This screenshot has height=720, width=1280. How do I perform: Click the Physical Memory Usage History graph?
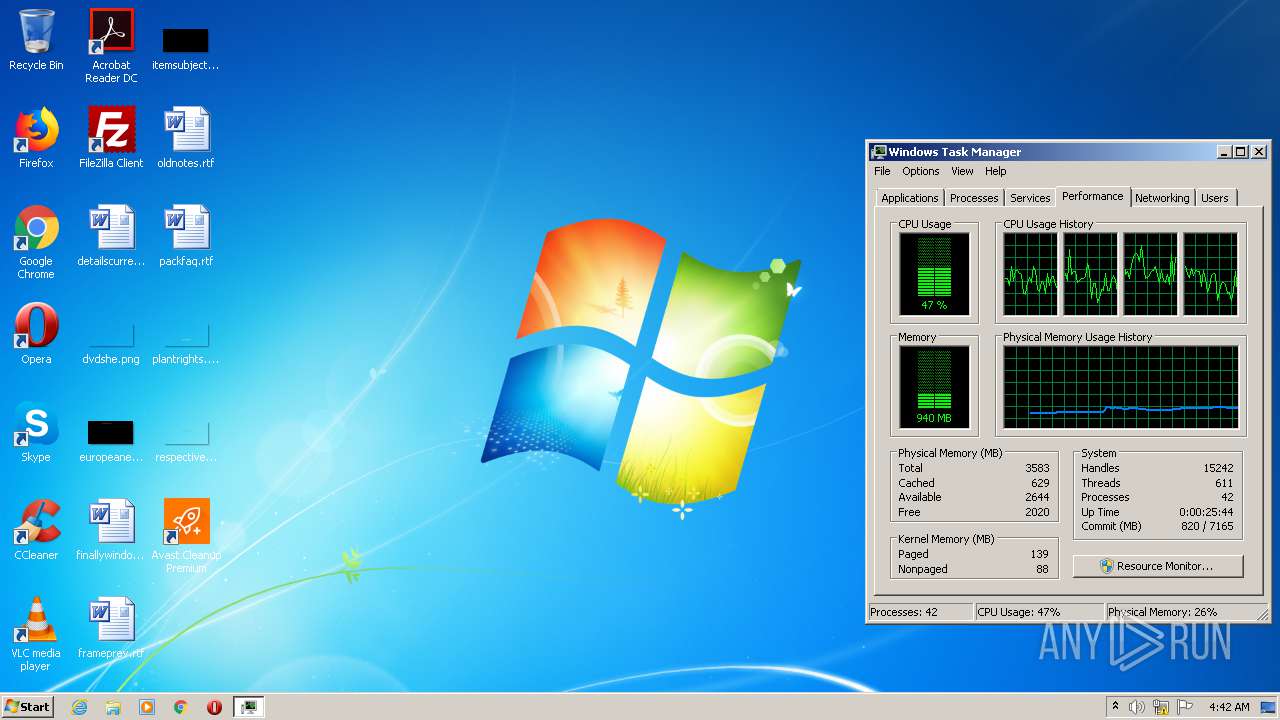(x=1120, y=387)
